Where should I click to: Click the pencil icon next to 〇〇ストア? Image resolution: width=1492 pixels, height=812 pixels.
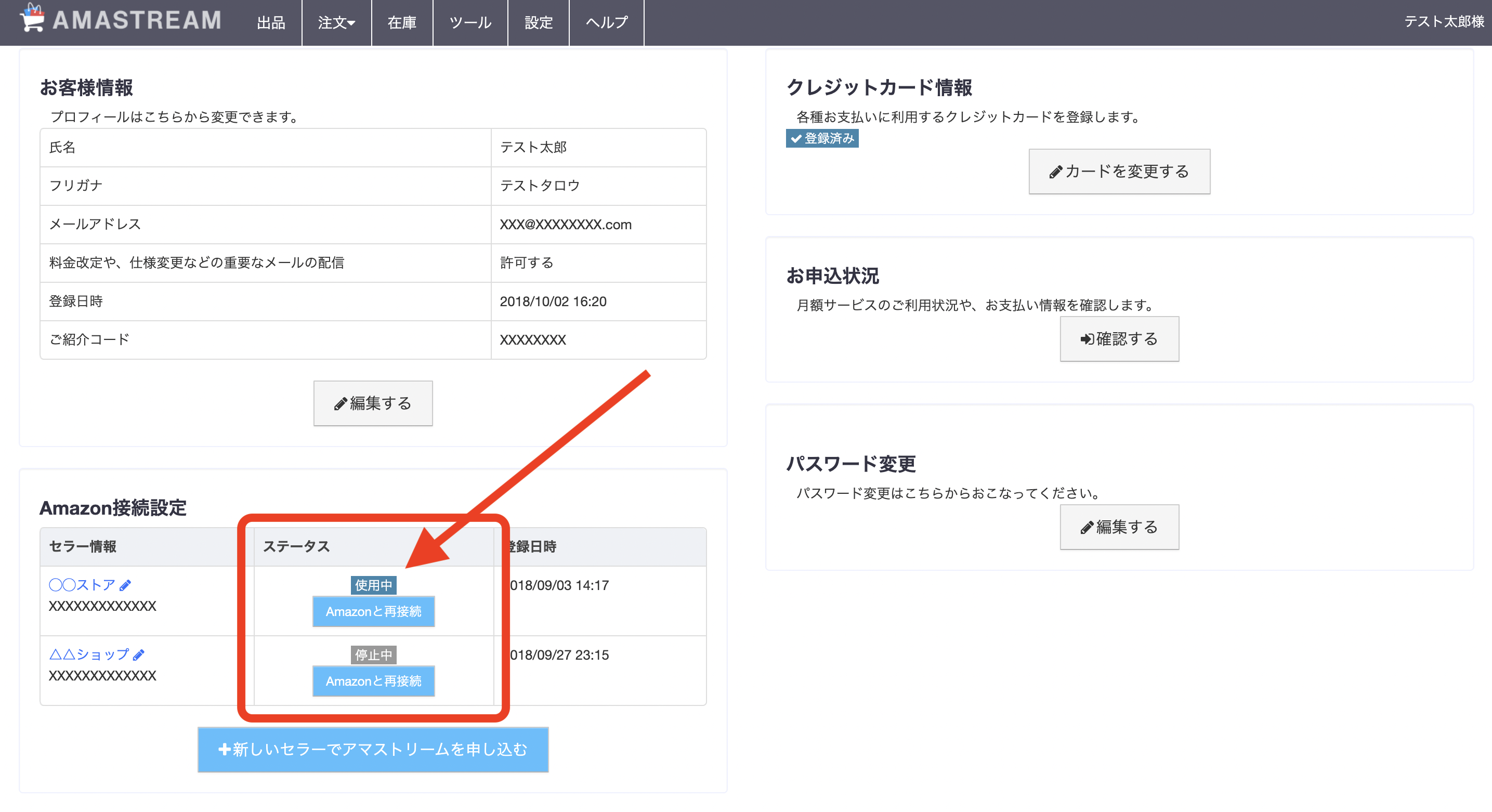125,585
